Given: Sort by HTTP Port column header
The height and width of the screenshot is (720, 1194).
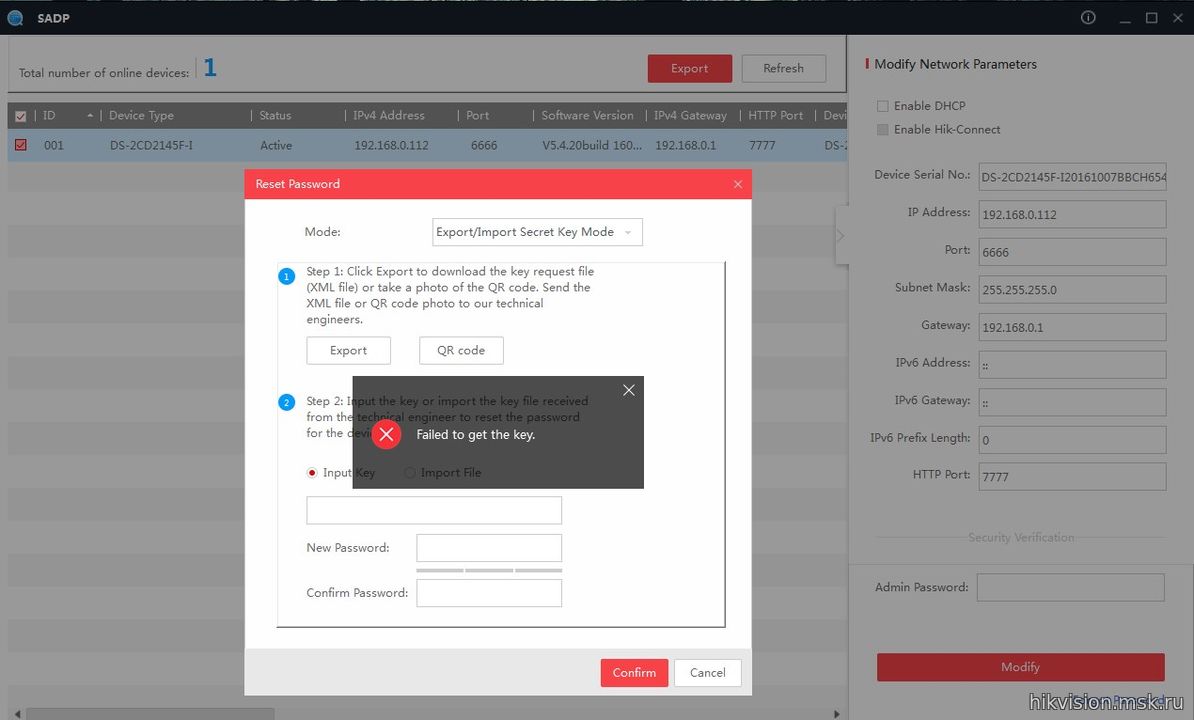Looking at the screenshot, I should [775, 116].
